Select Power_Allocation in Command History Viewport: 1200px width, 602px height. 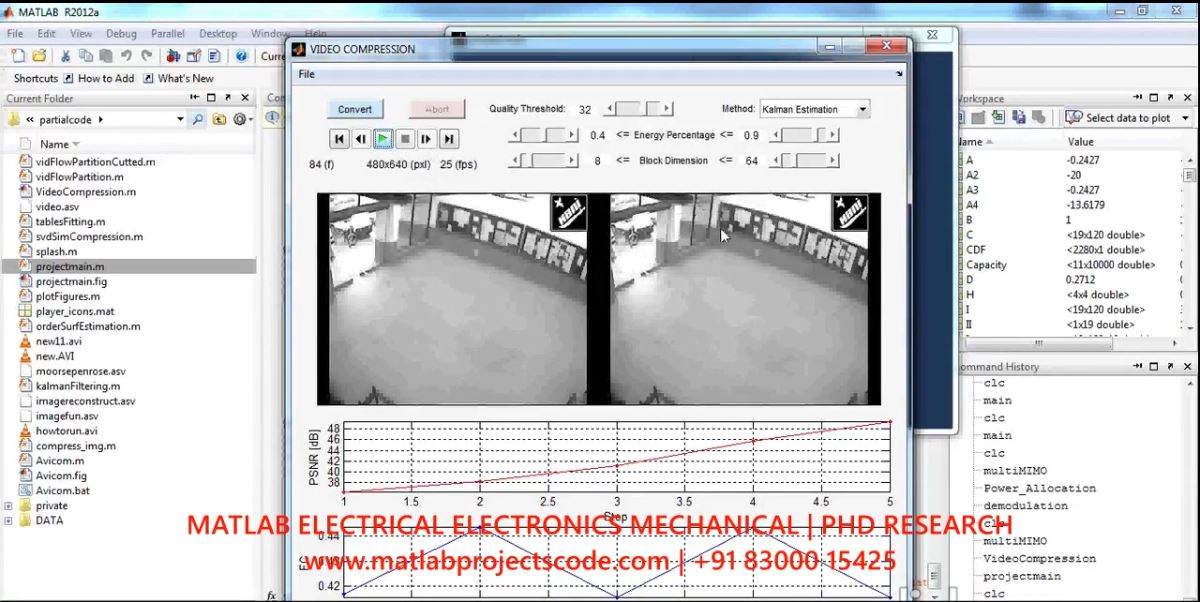(x=1039, y=489)
